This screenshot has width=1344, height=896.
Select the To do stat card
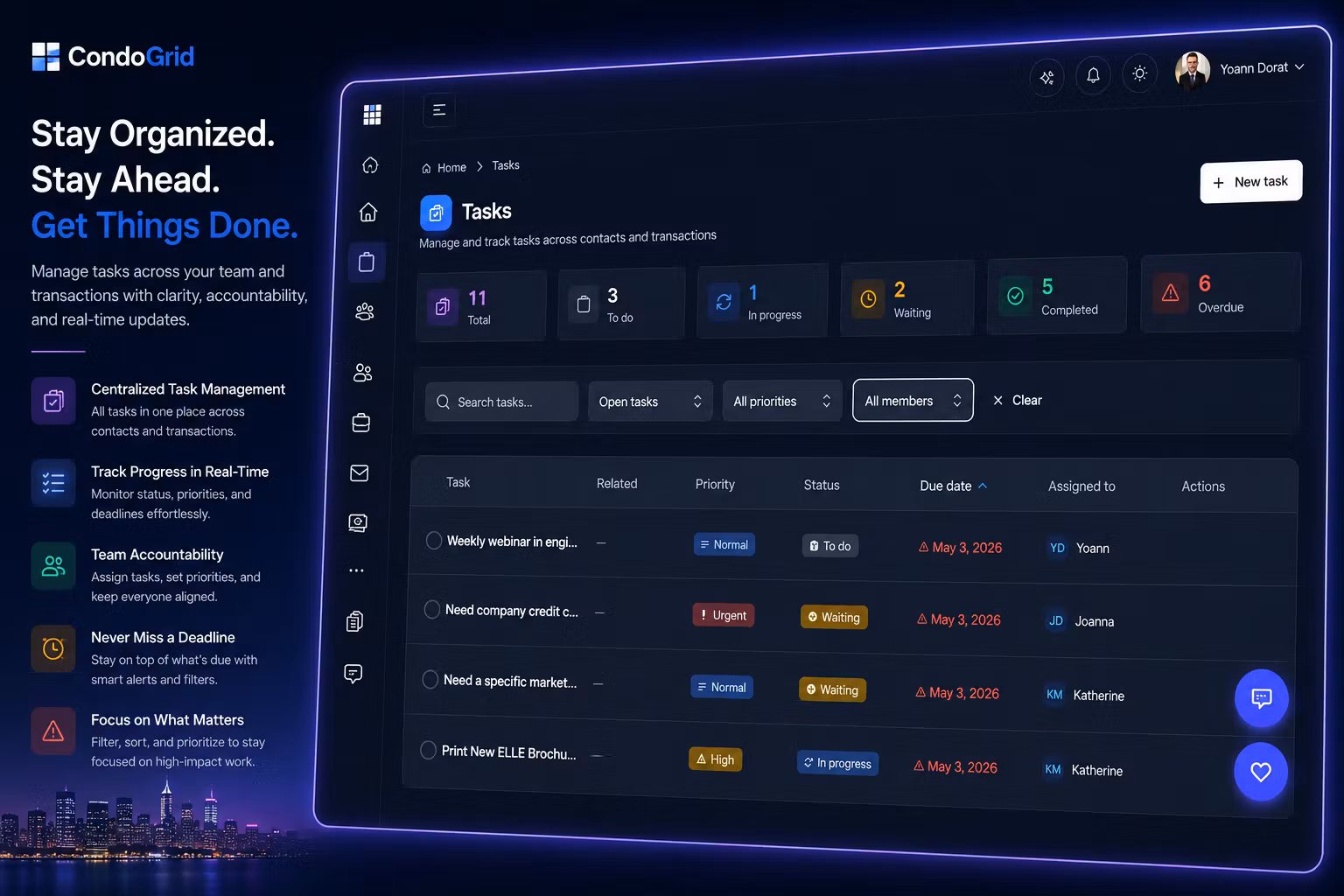click(621, 304)
